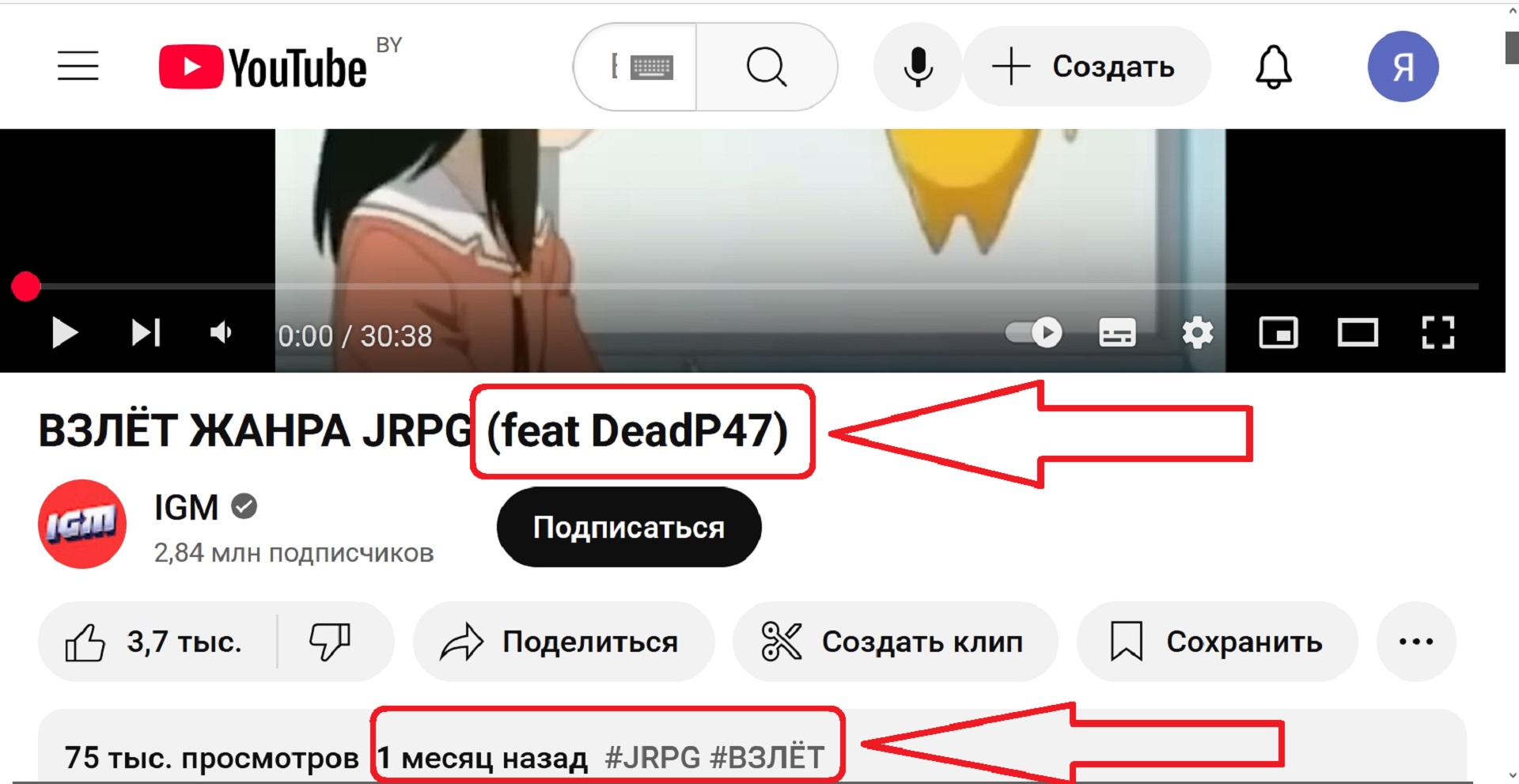
Task: Save video with Сохранить button
Action: 1218,642
